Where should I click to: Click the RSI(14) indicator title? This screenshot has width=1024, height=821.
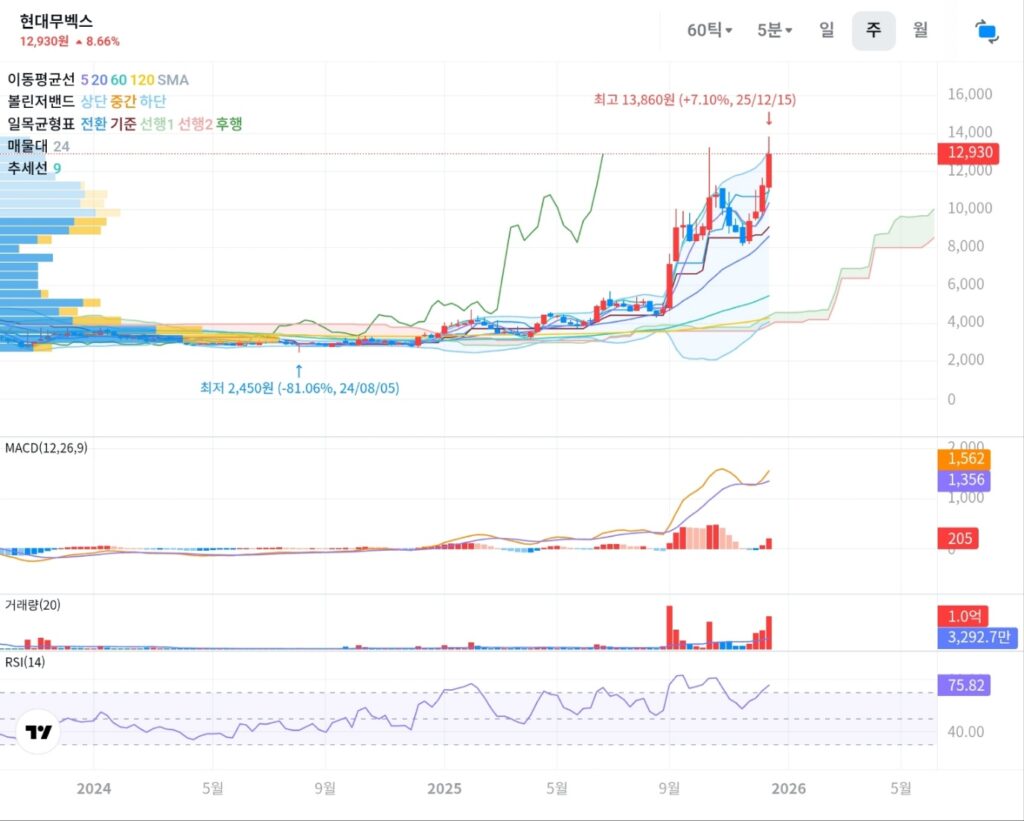[x=25, y=661]
